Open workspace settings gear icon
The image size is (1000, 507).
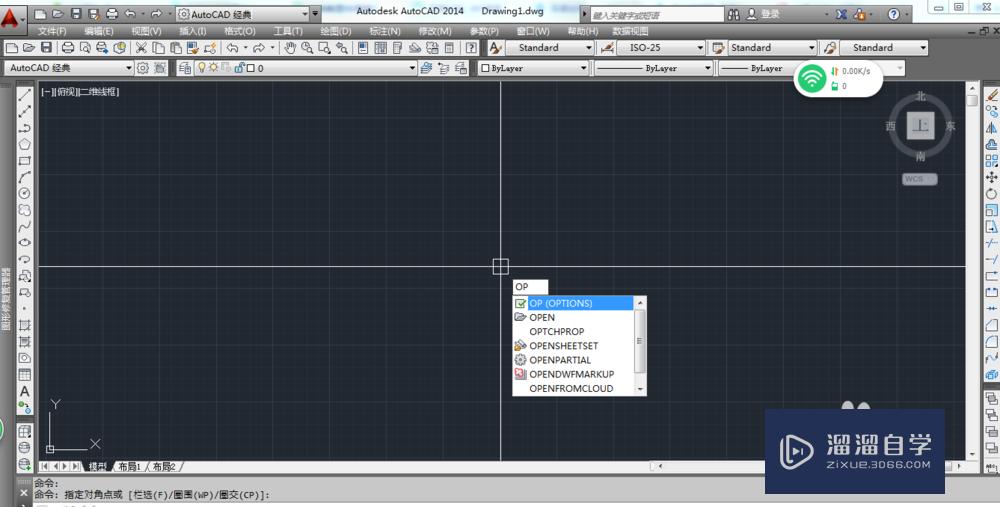pos(143,68)
